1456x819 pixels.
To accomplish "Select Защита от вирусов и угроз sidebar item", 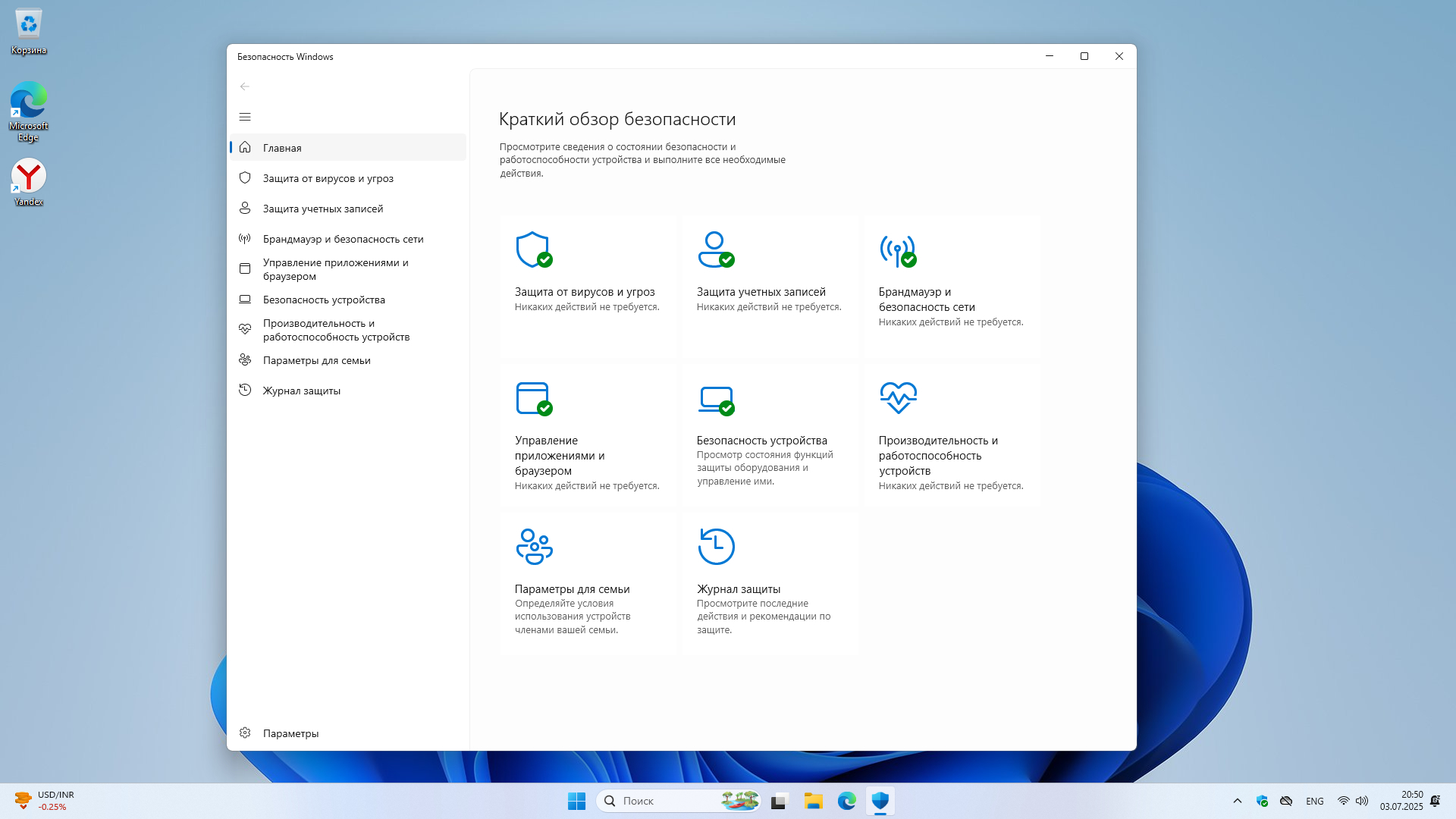I will pos(328,178).
